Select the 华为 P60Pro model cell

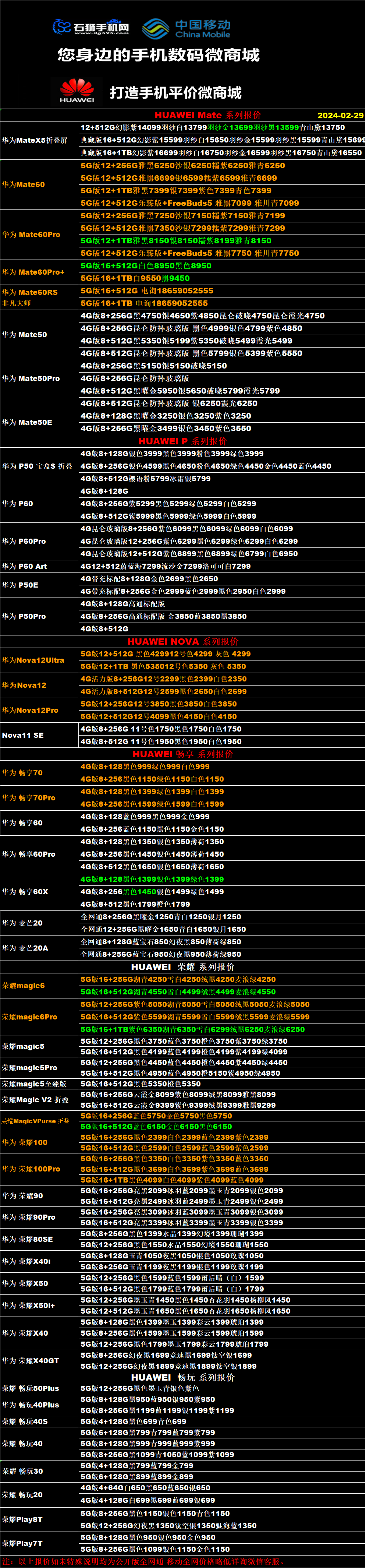tap(40, 541)
